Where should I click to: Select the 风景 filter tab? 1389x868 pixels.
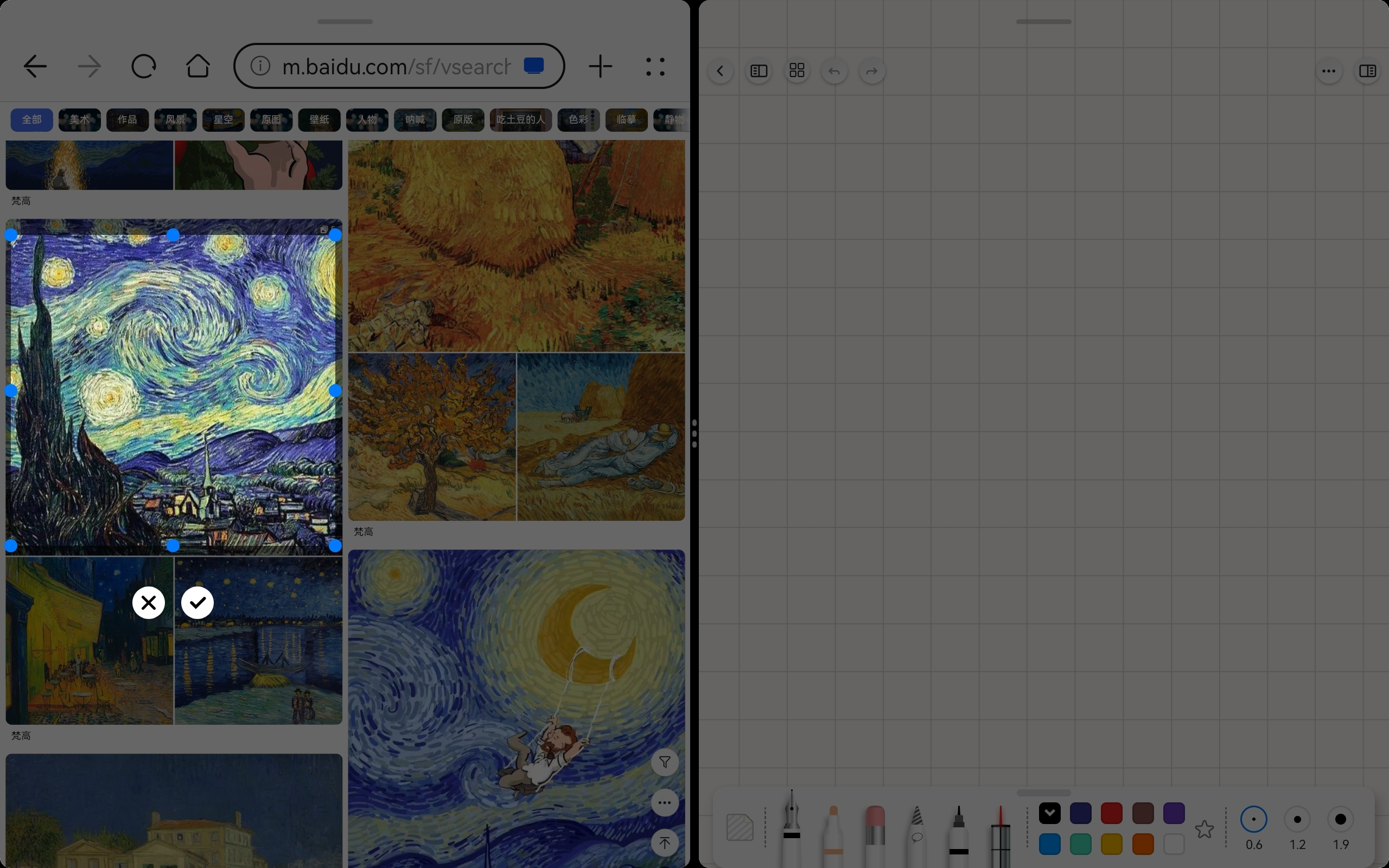point(176,119)
